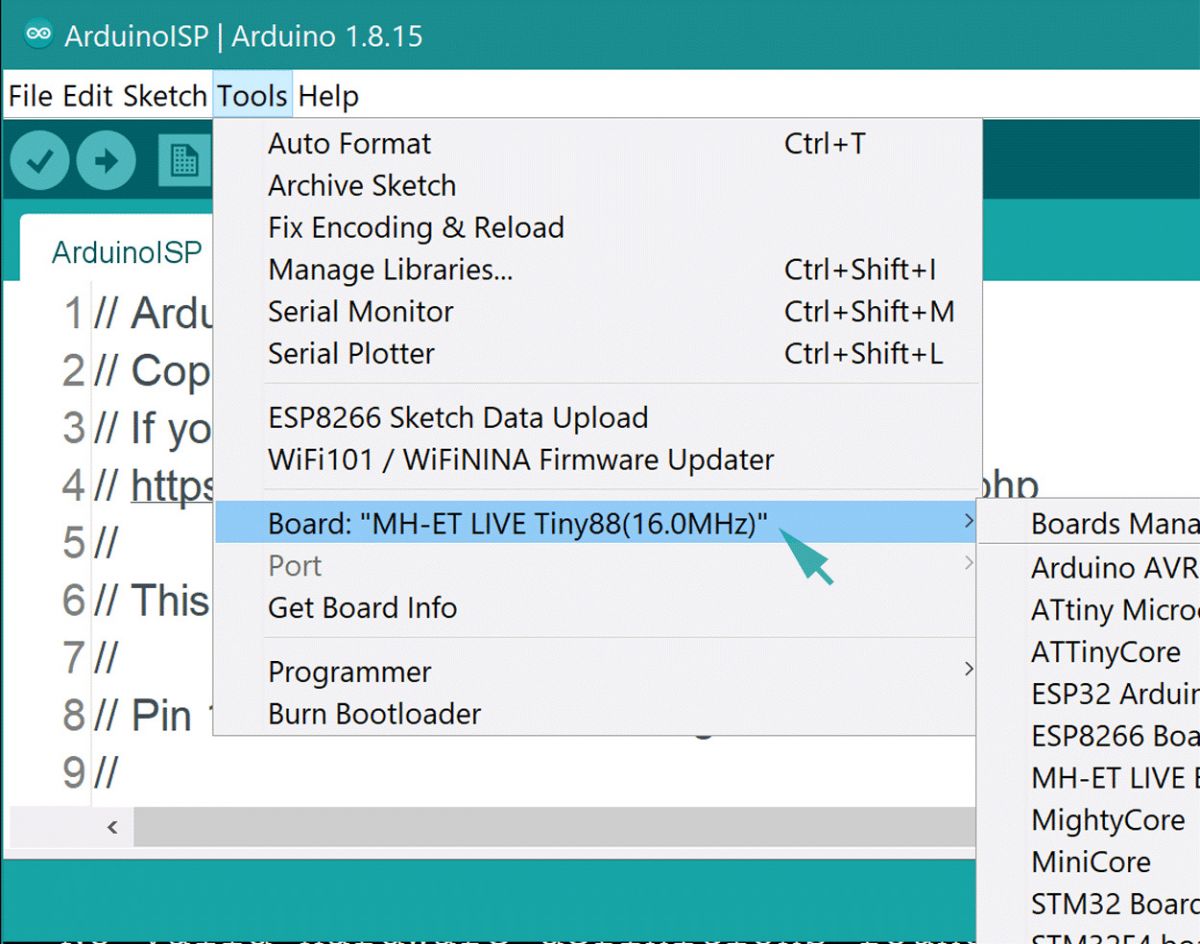Click the horizontal scrollbar below the code

click(x=500, y=828)
